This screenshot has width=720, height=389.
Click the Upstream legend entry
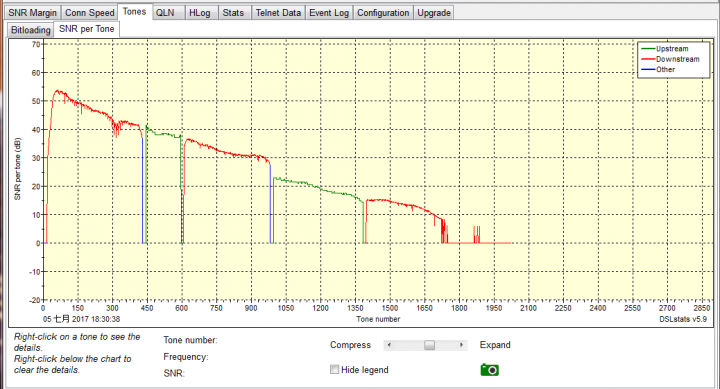(x=672, y=49)
